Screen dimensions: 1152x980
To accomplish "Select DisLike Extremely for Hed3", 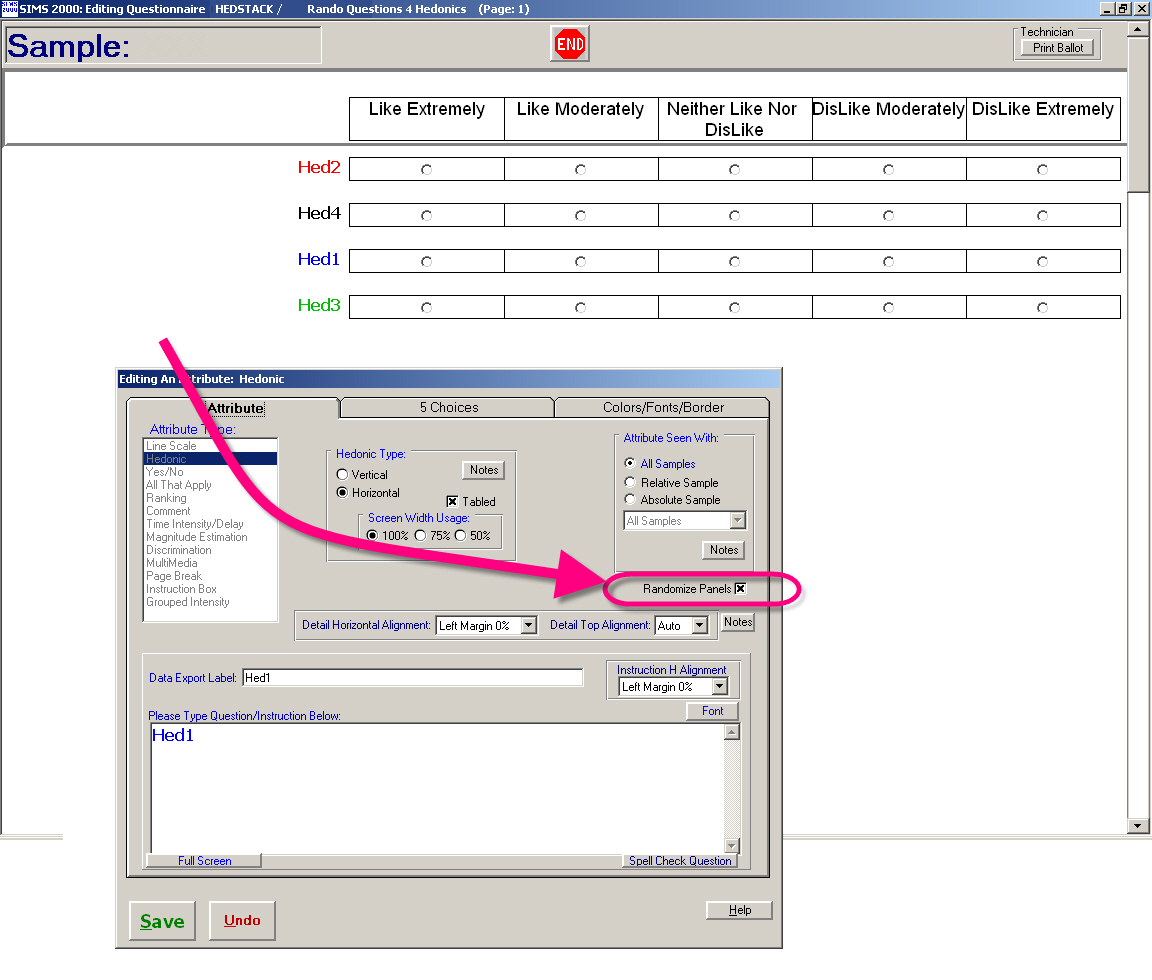I will (1042, 308).
